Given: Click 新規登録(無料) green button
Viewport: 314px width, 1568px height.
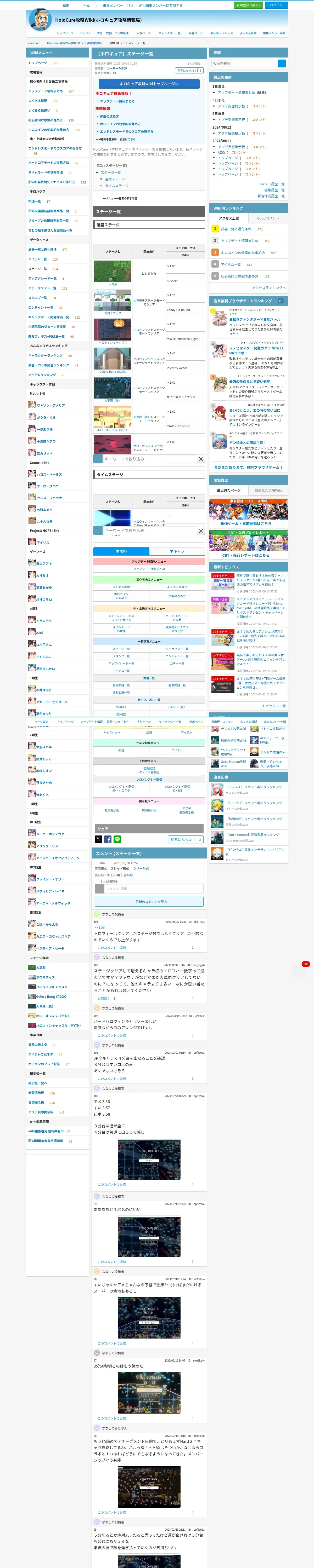Looking at the screenshot, I should tap(248, 5).
